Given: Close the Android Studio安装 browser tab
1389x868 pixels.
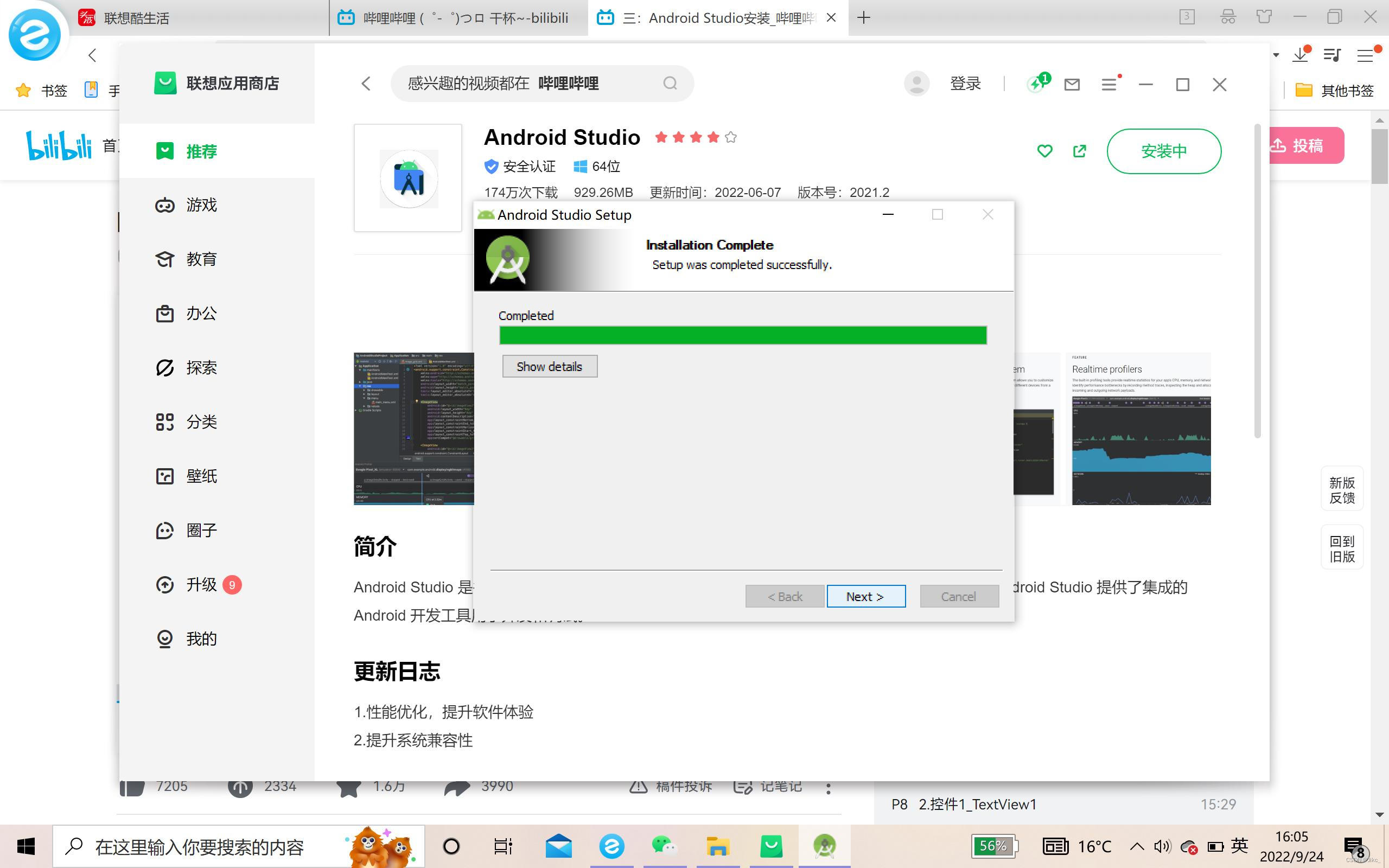Looking at the screenshot, I should [x=831, y=18].
